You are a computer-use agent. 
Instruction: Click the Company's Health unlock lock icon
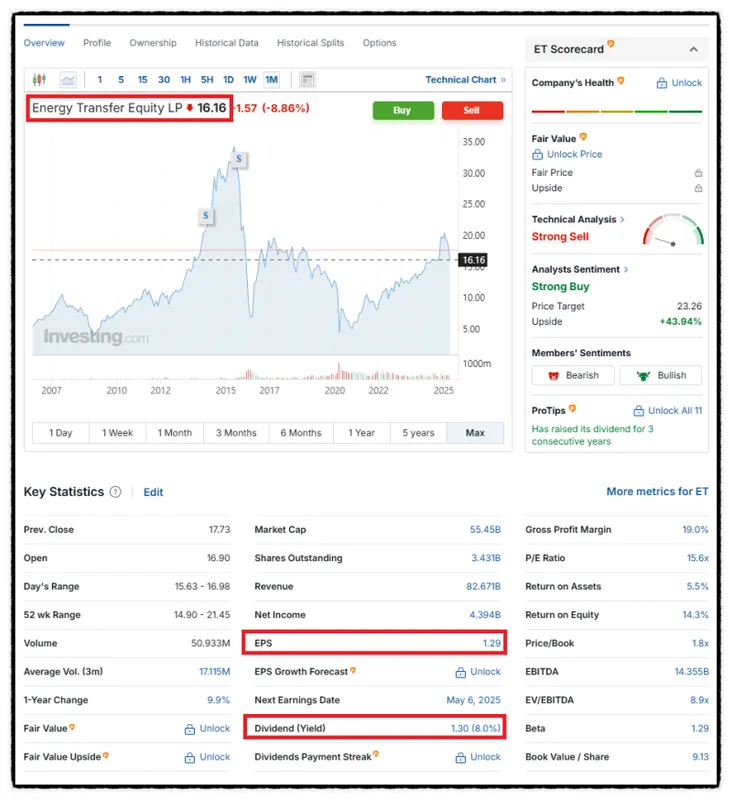(662, 83)
